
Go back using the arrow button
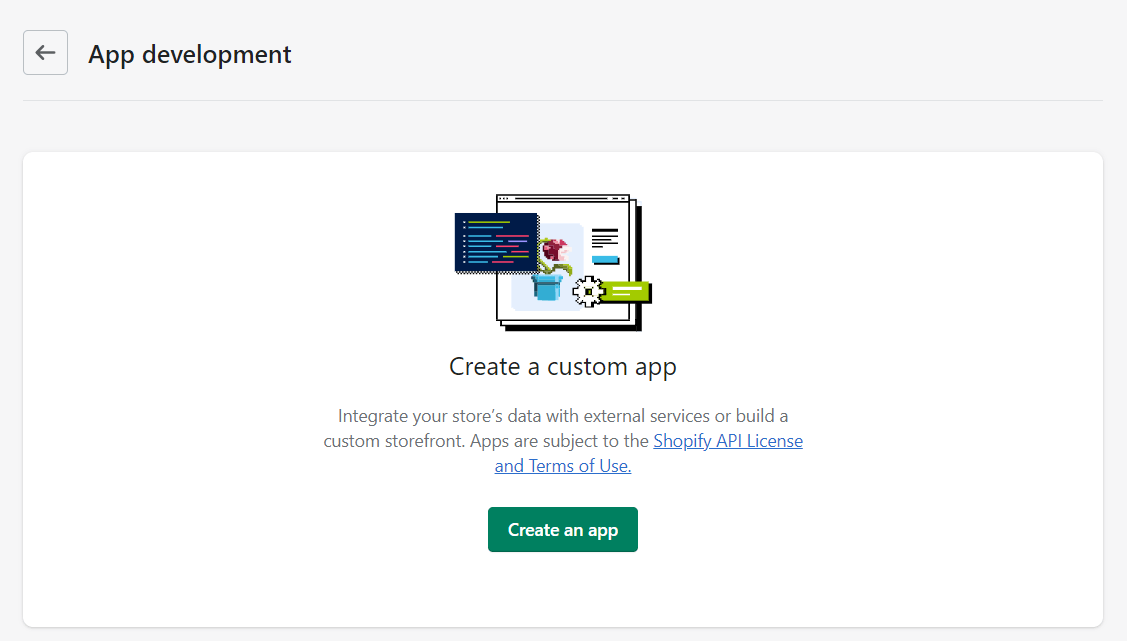(45, 52)
